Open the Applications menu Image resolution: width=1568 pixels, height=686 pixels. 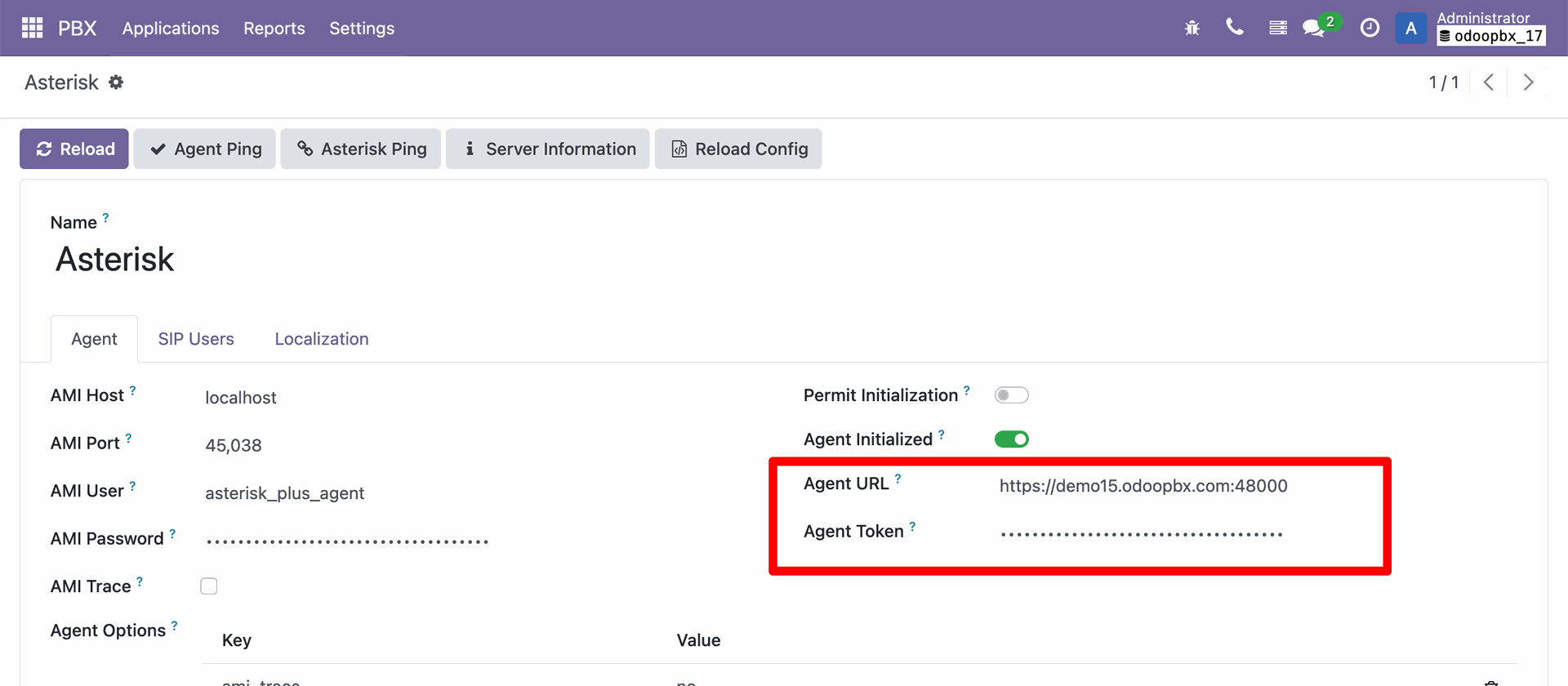(171, 28)
